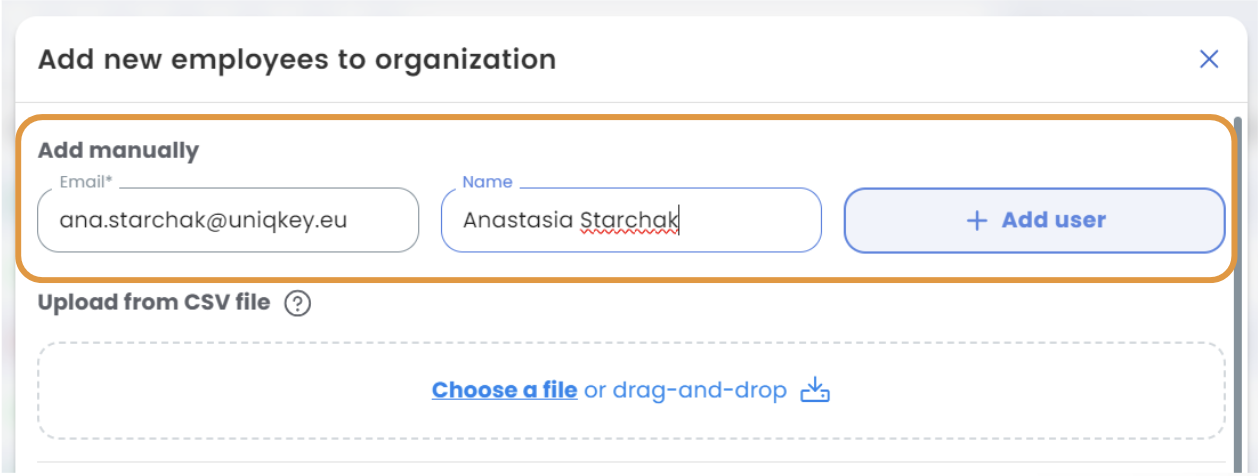
Task: Click the plus icon in Add user
Action: [x=977, y=221]
